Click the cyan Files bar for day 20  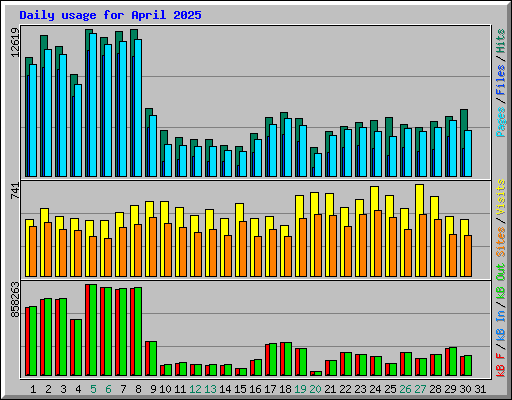pyautogui.click(x=318, y=165)
